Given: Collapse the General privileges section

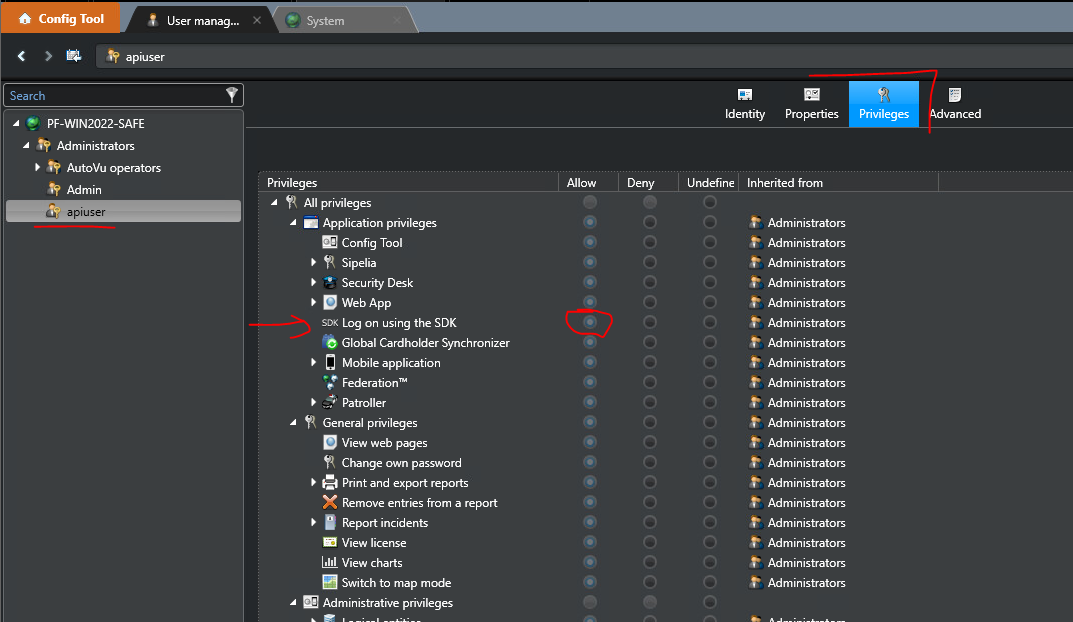Looking at the screenshot, I should [294, 423].
